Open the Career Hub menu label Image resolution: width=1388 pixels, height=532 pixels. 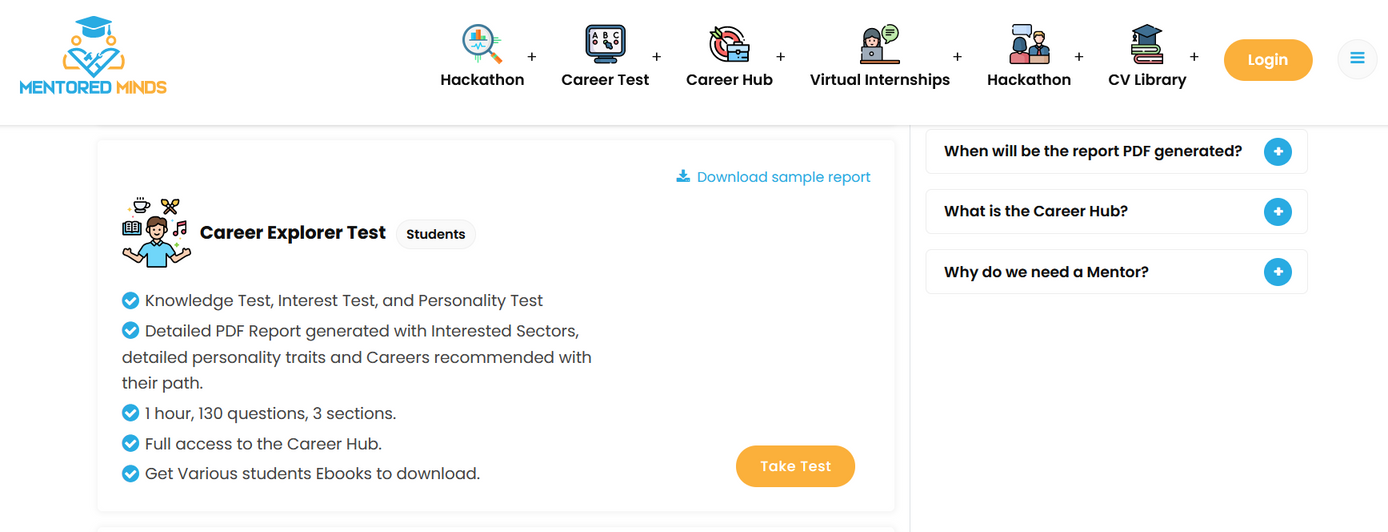point(729,80)
